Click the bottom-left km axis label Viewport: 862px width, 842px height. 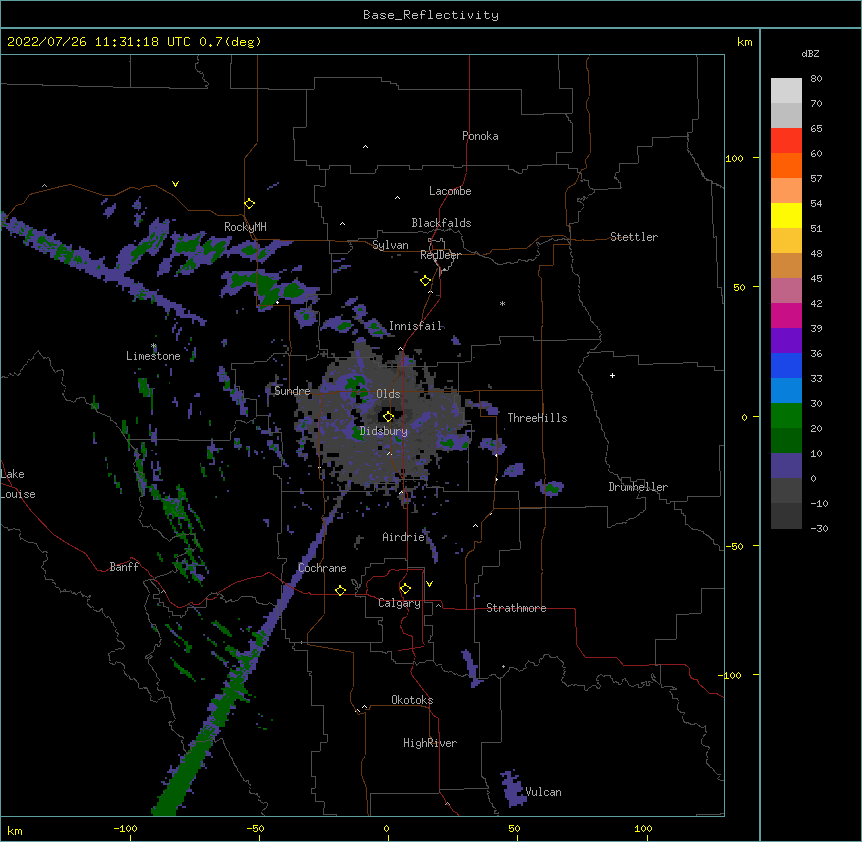[x=15, y=831]
